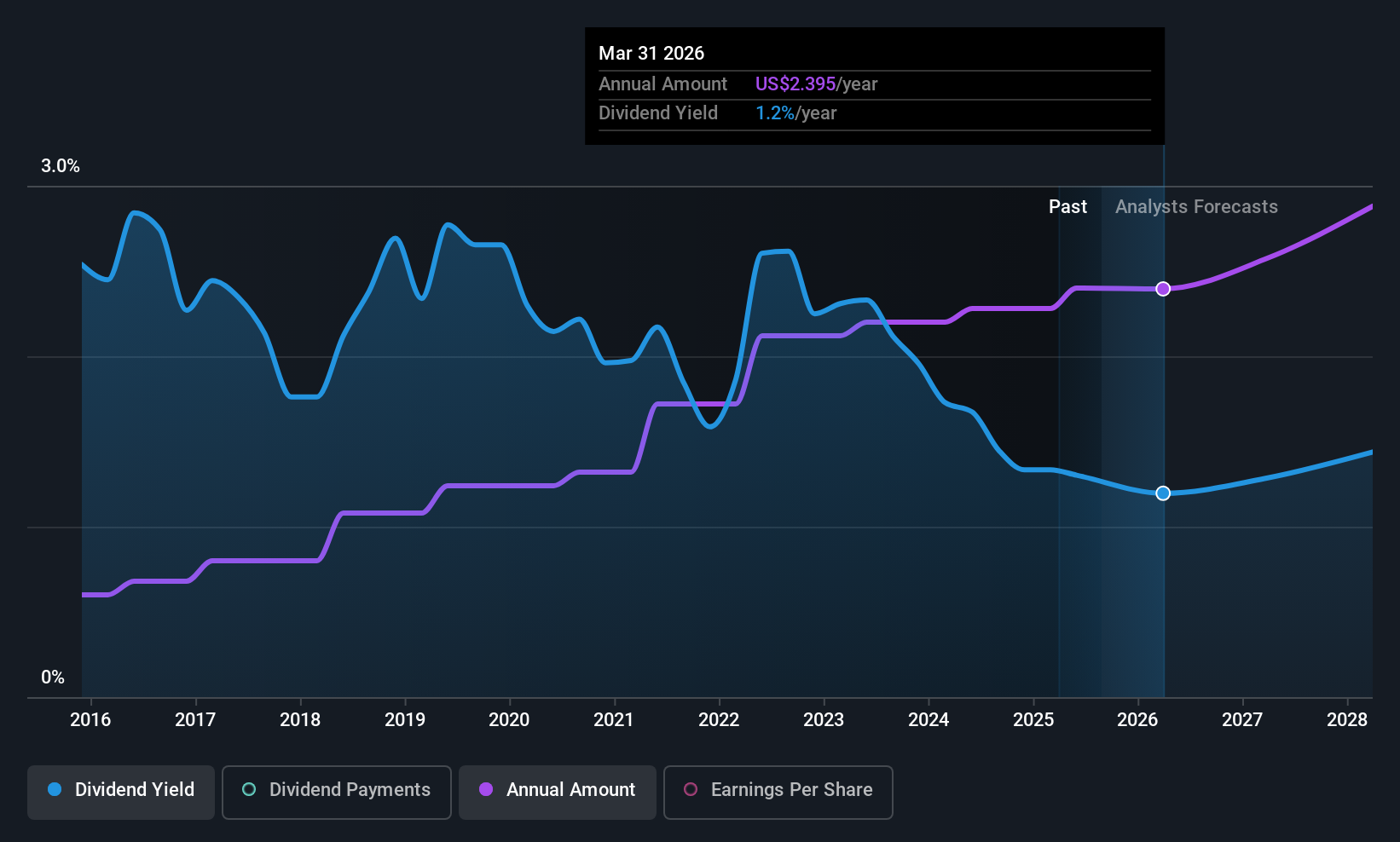The width and height of the screenshot is (1400, 842).
Task: Click the 2020 x-axis label
Action: [x=509, y=720]
